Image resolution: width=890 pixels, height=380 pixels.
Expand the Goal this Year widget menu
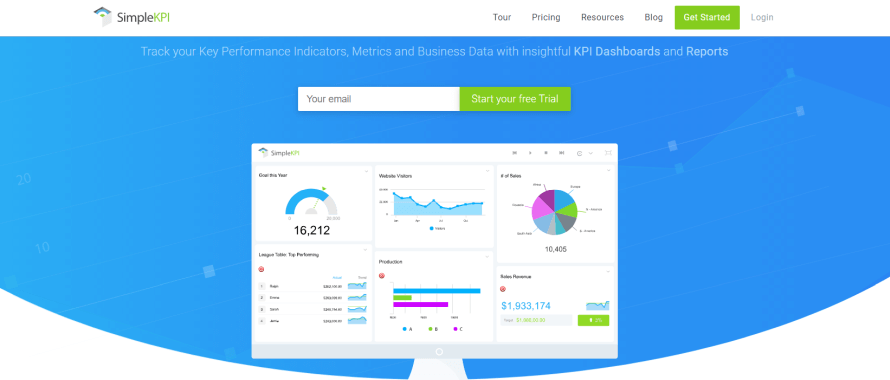366,172
